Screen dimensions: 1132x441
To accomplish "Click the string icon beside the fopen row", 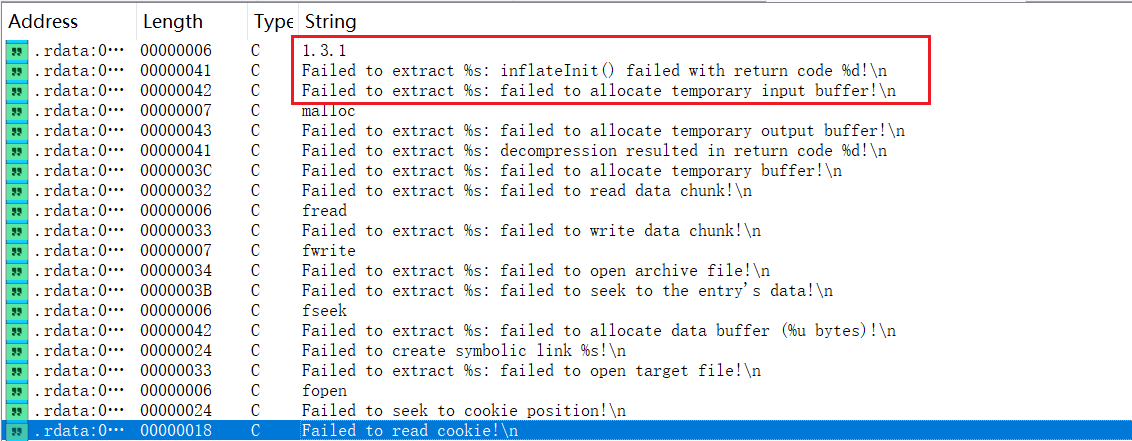I will coord(16,390).
